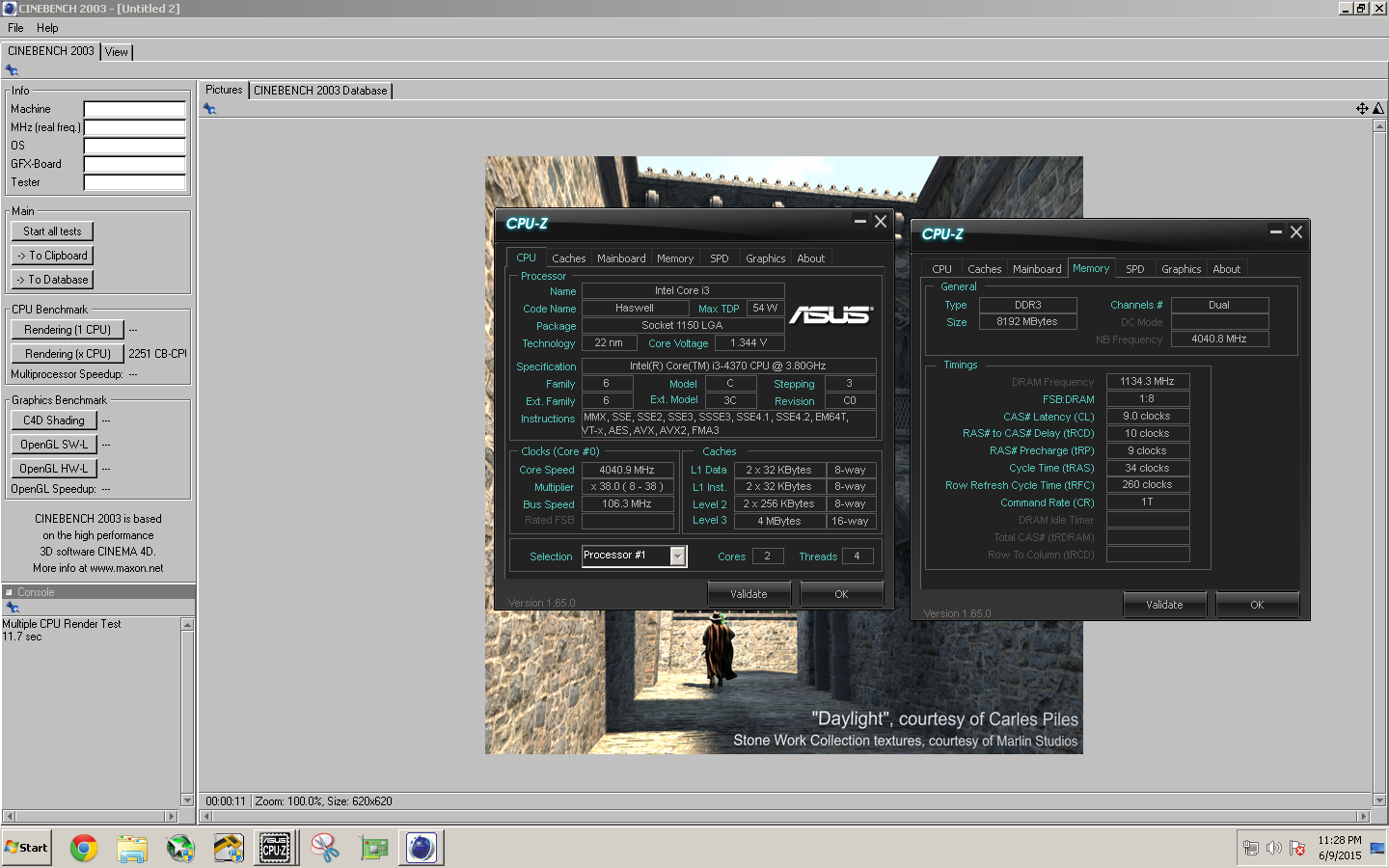
Task: Open the Mainboard tab in the left CPU-Z window
Action: pos(621,258)
